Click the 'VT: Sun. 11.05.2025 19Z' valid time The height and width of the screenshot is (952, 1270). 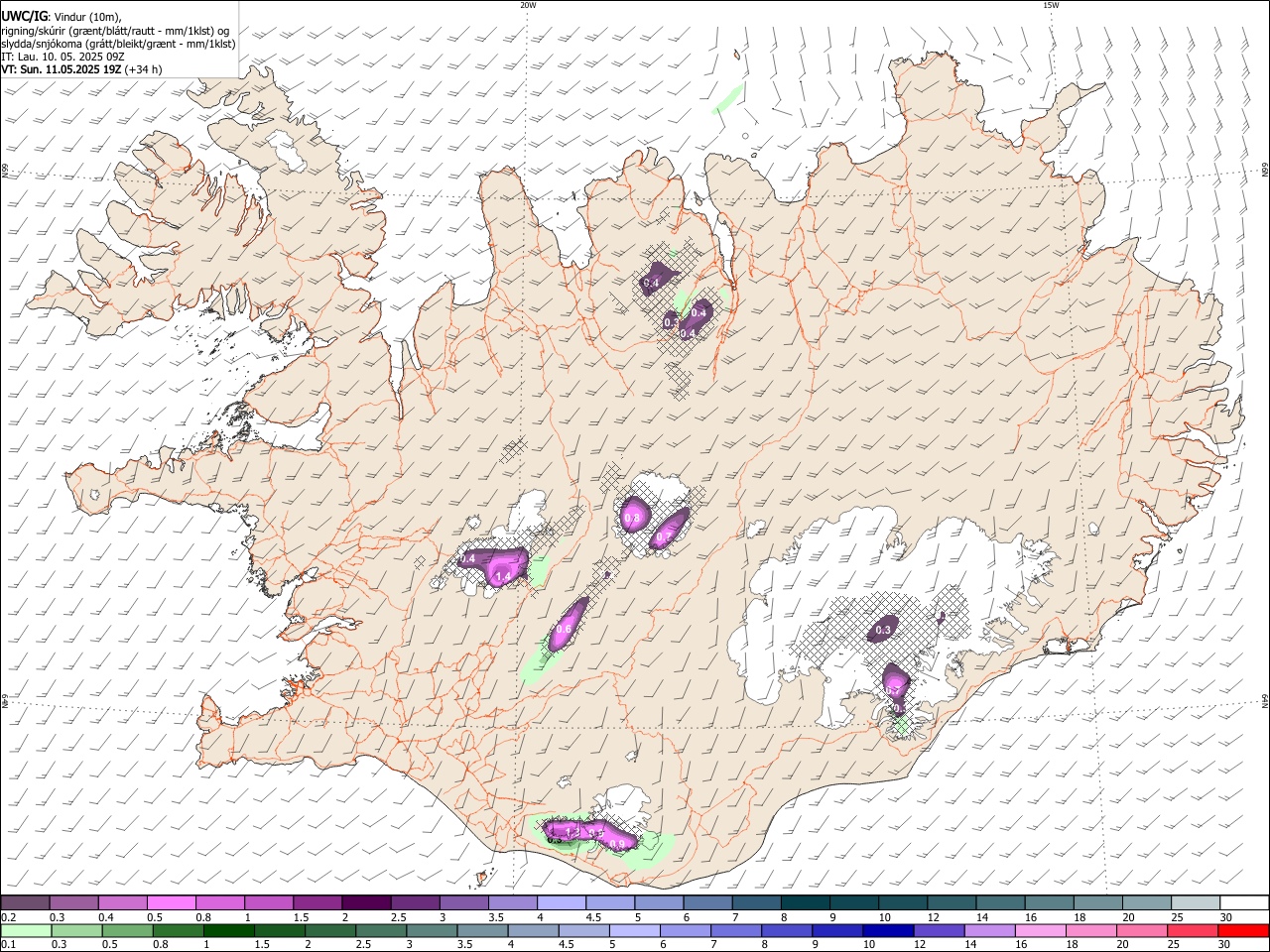[x=63, y=69]
